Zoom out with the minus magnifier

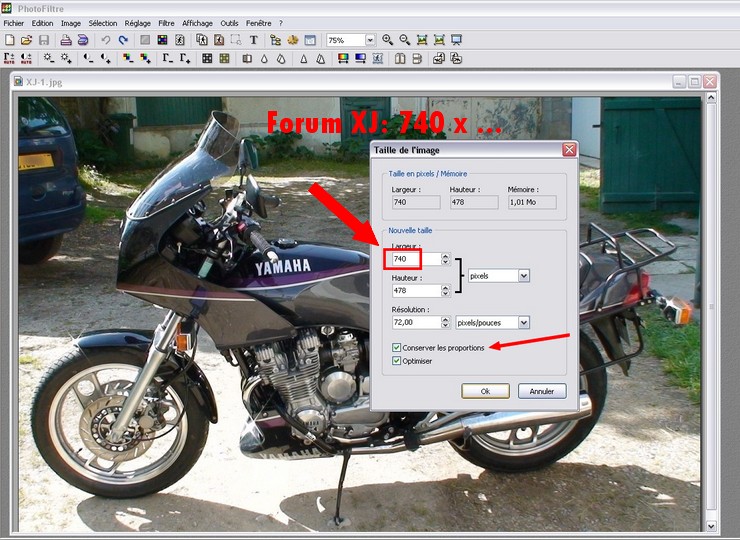point(404,40)
